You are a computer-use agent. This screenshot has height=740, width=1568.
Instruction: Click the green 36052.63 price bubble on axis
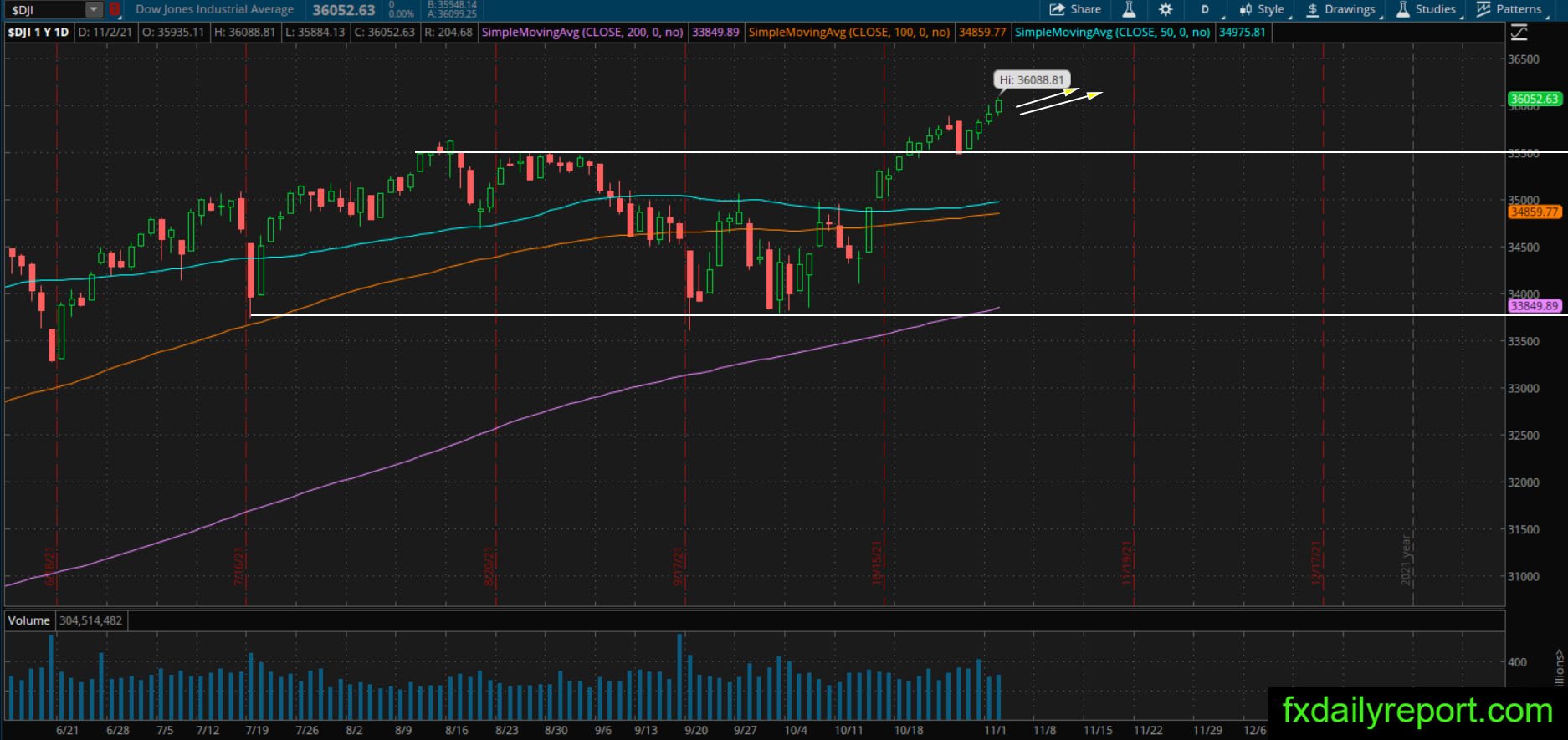pyautogui.click(x=1535, y=99)
